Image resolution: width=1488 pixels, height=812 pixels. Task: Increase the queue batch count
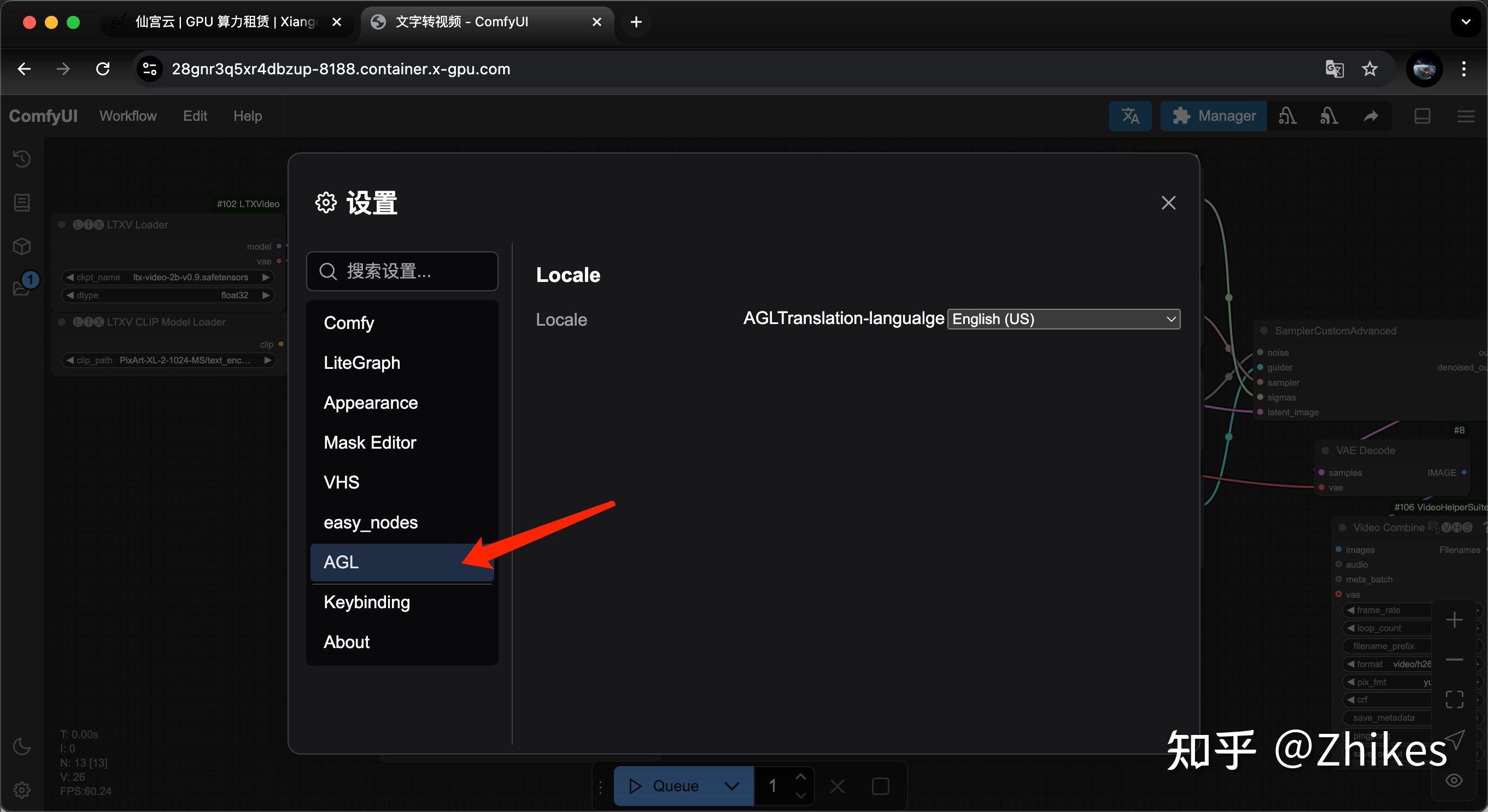tap(801, 777)
